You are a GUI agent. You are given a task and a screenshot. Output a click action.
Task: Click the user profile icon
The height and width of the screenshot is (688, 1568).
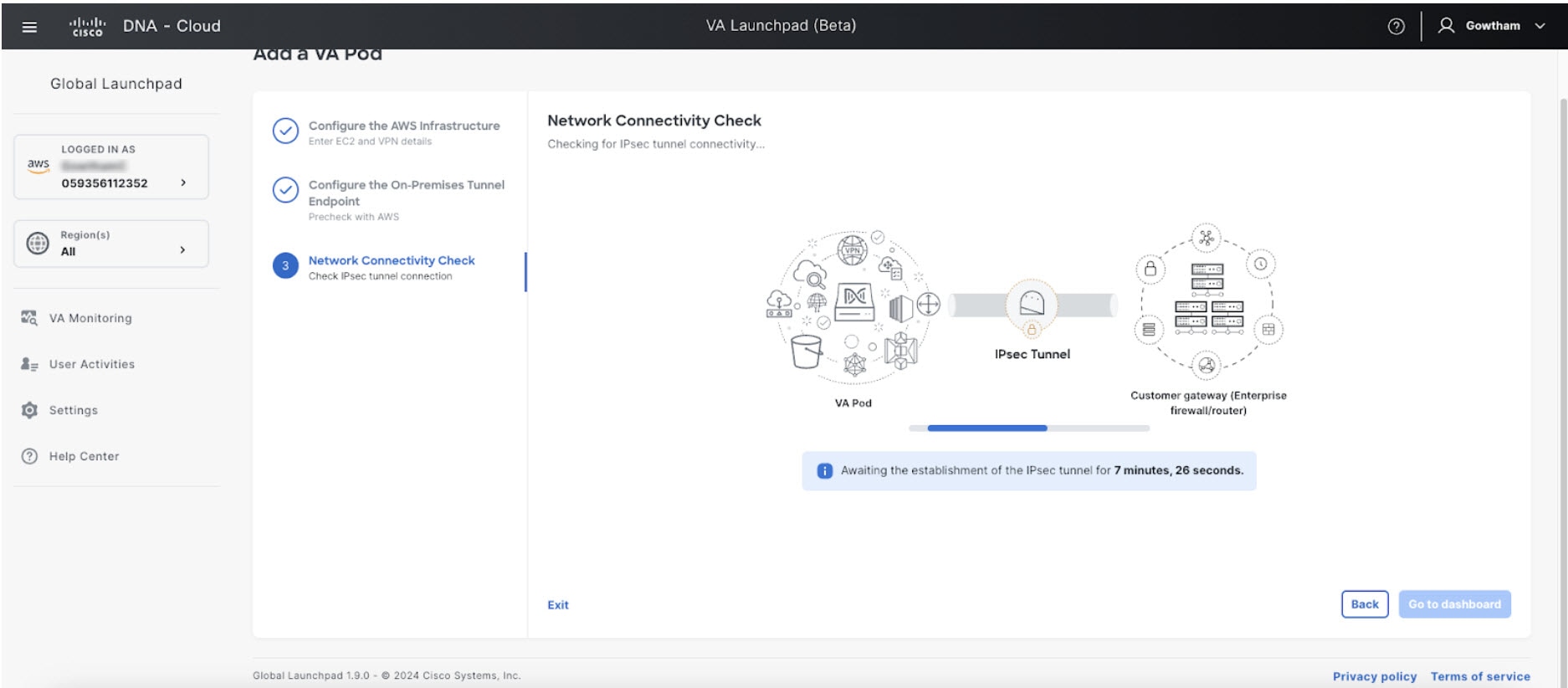(x=1446, y=26)
